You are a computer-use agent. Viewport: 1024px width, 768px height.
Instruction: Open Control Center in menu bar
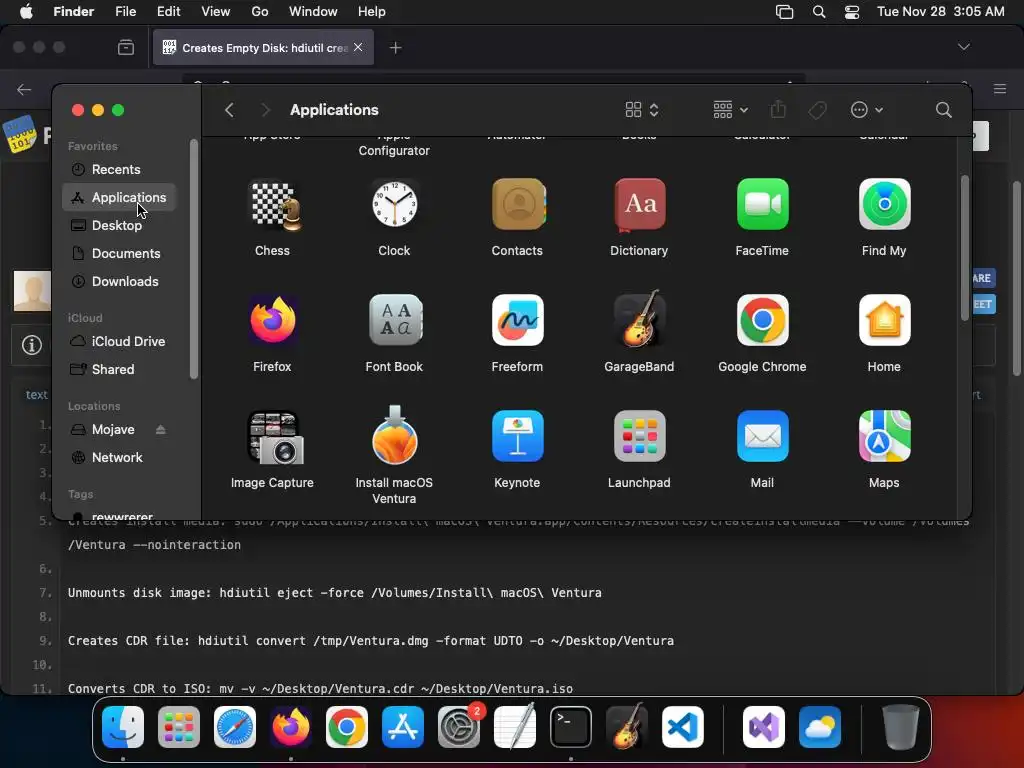pyautogui.click(x=852, y=12)
